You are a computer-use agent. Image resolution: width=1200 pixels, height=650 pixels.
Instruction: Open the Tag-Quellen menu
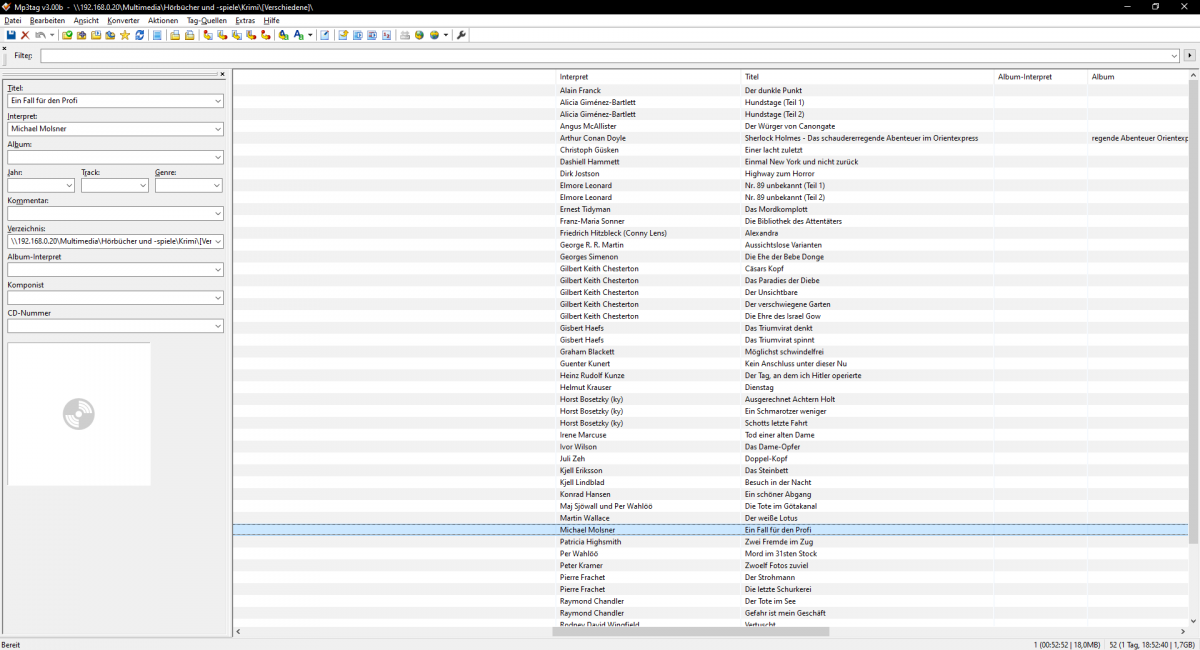(x=207, y=21)
